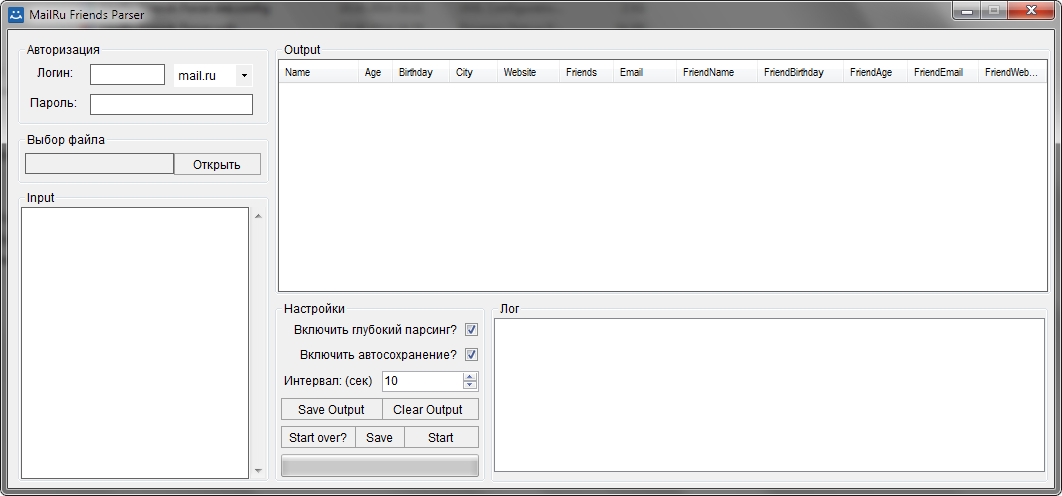The image size is (1062, 496).
Task: Click the Пароль password field
Action: 171,104
